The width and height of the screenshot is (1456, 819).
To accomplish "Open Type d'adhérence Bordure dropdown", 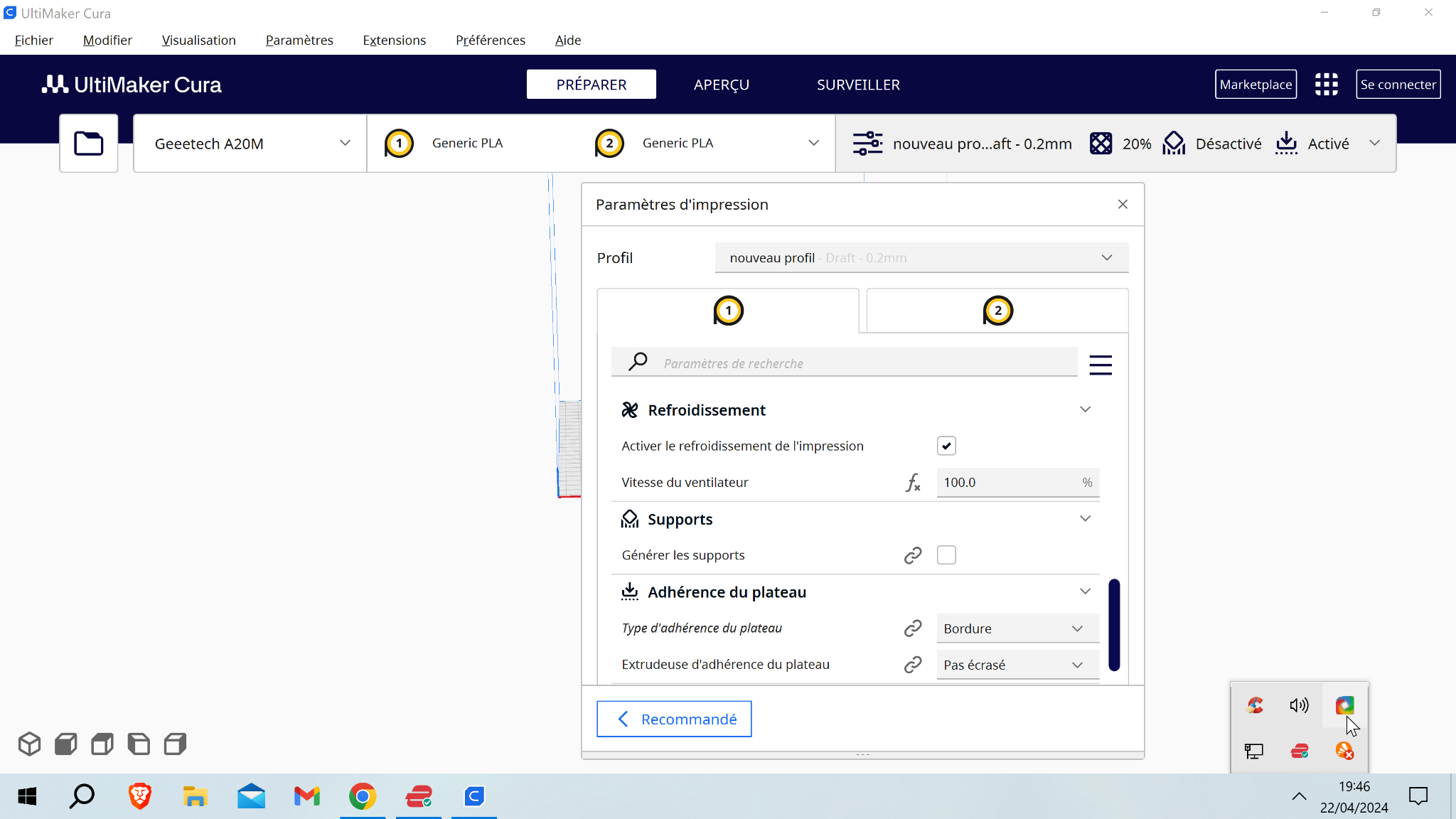I will pyautogui.click(x=1017, y=628).
